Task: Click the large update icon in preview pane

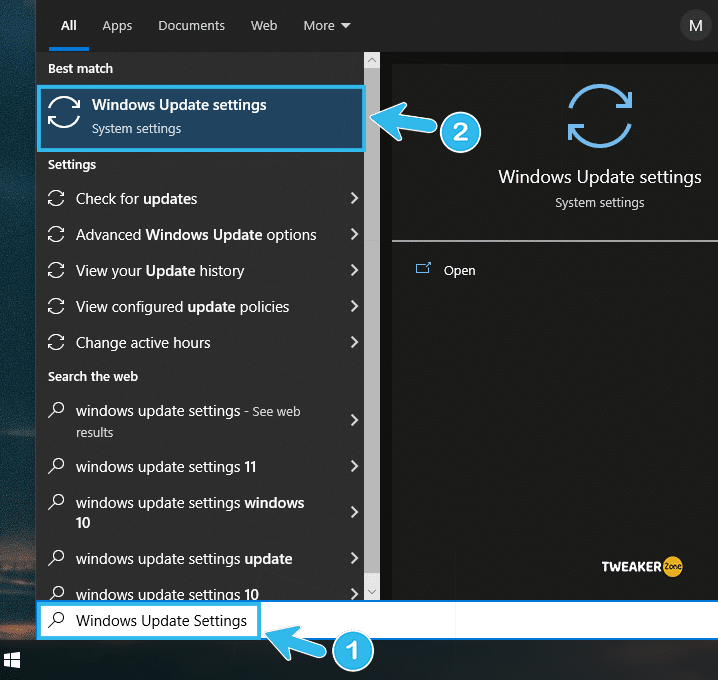Action: pyautogui.click(x=600, y=116)
